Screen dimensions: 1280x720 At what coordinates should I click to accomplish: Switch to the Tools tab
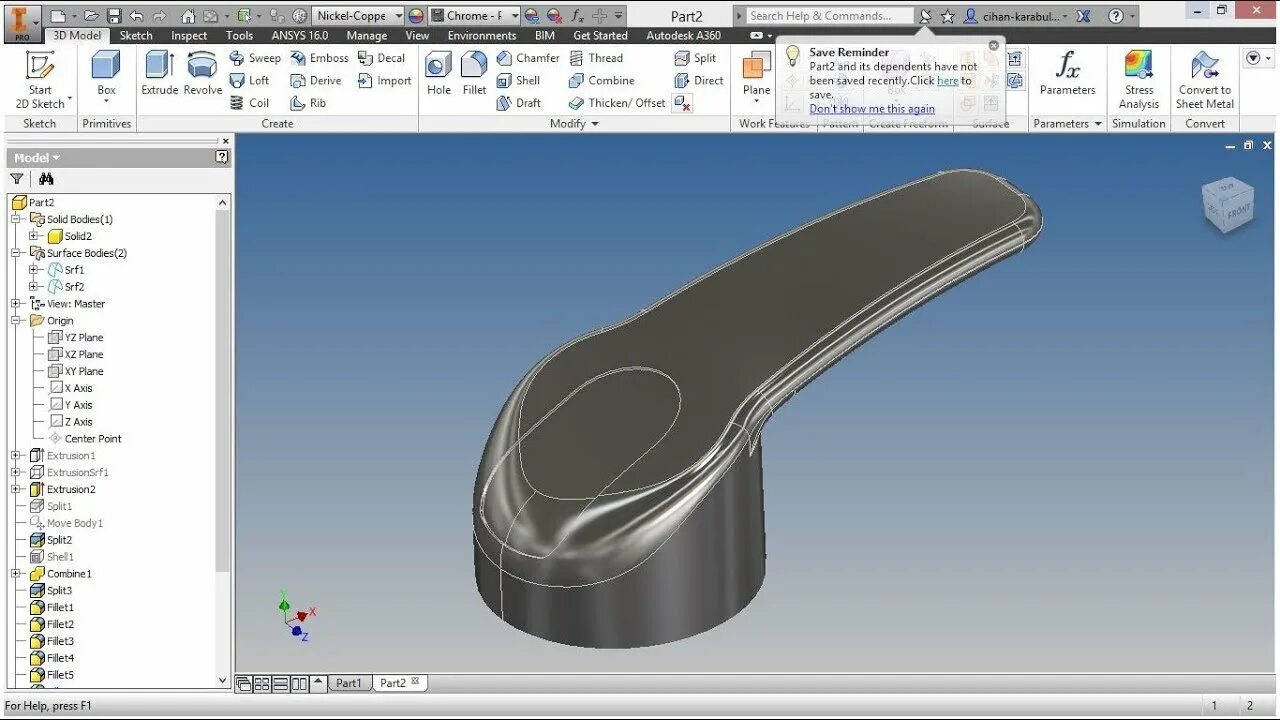pyautogui.click(x=239, y=35)
